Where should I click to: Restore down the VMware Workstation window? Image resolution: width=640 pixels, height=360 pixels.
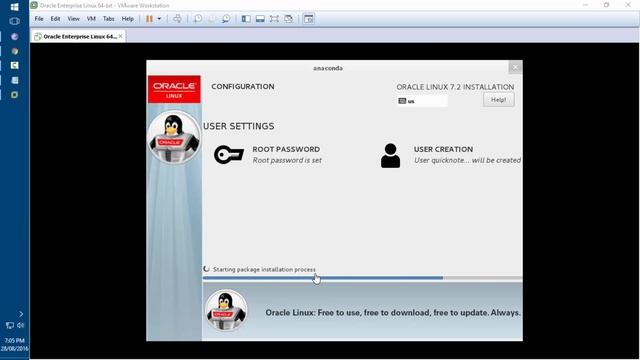point(607,5)
